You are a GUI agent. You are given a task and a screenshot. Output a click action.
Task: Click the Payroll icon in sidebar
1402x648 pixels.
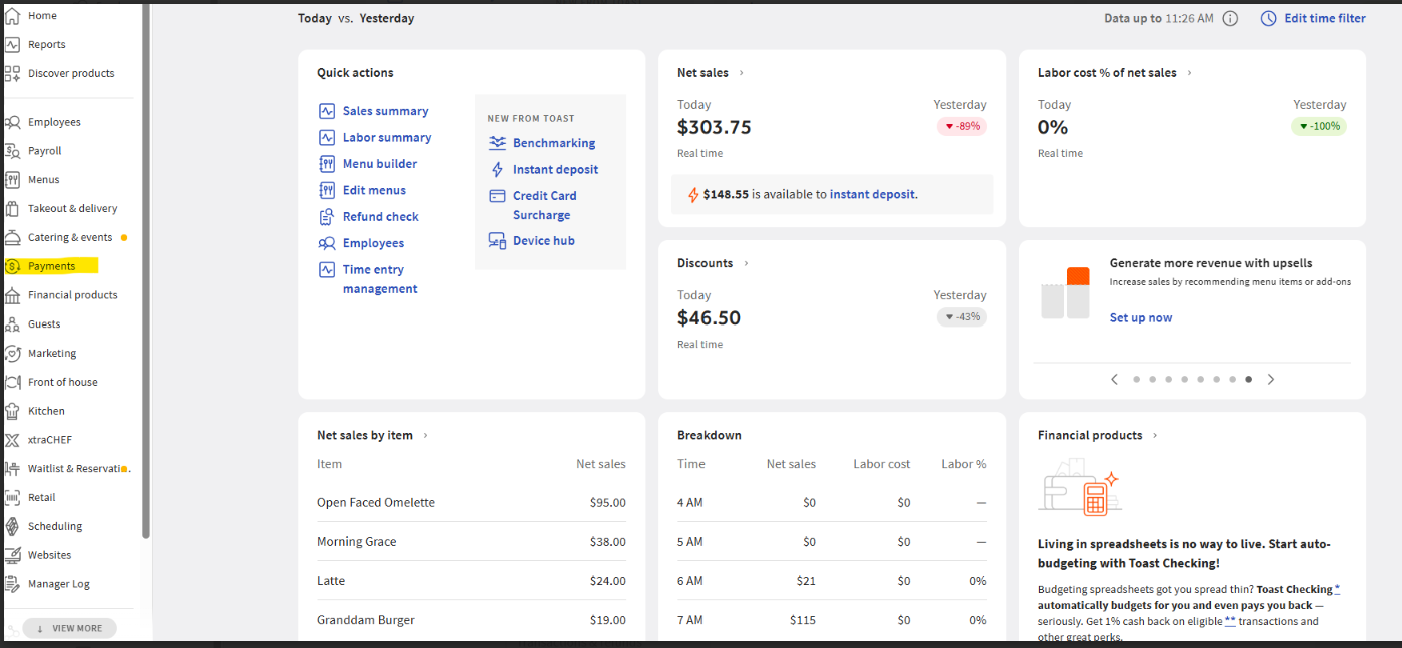coord(13,151)
